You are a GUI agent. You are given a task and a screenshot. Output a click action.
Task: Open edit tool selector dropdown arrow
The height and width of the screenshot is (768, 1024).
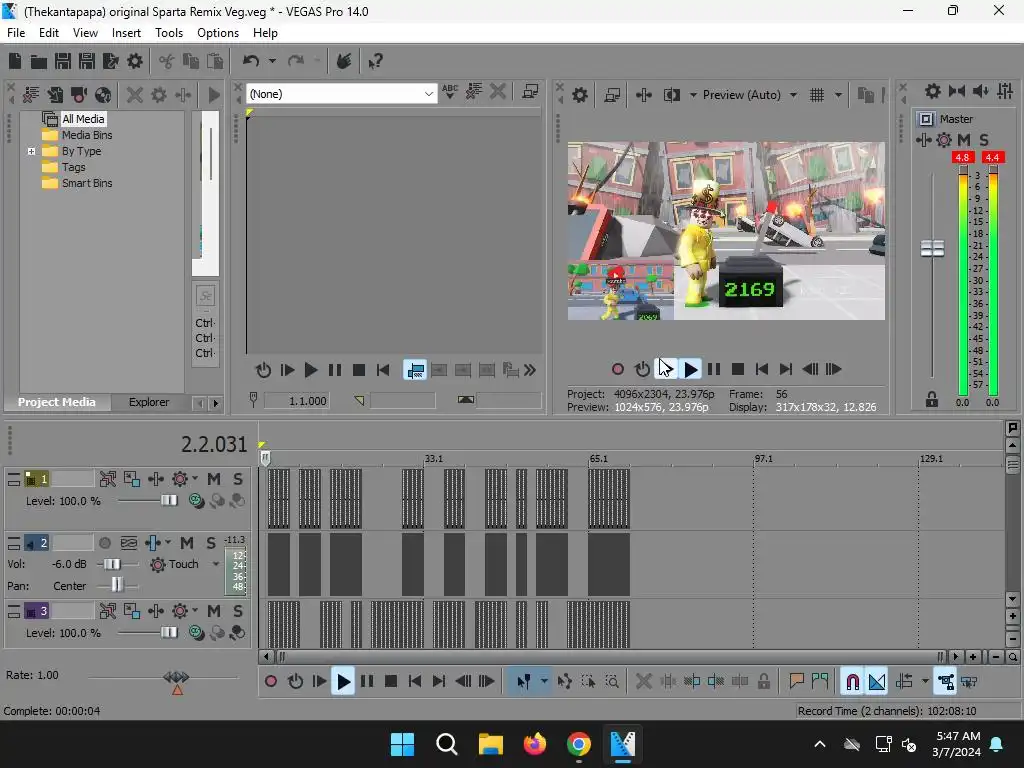(x=544, y=682)
